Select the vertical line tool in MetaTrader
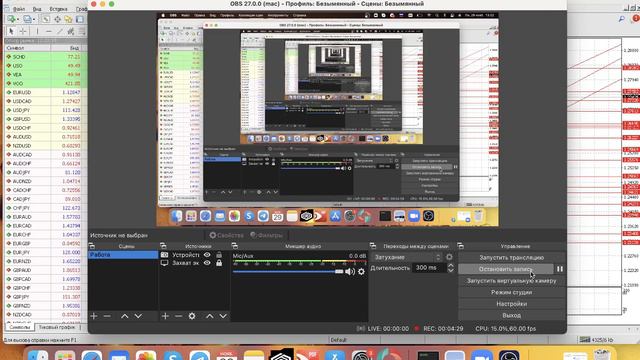This screenshot has height=360, width=640. click(x=37, y=31)
